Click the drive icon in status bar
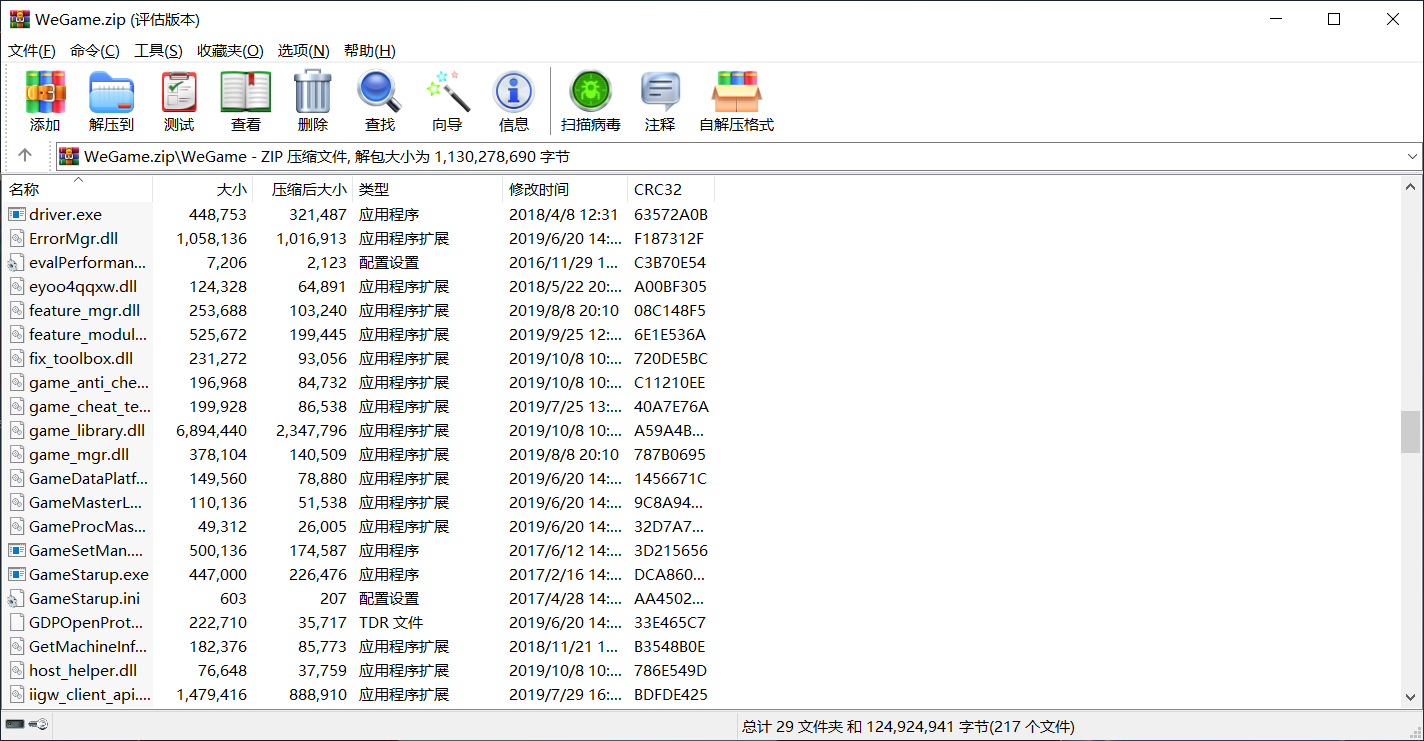Screen dimensions: 1424x741 [14, 724]
